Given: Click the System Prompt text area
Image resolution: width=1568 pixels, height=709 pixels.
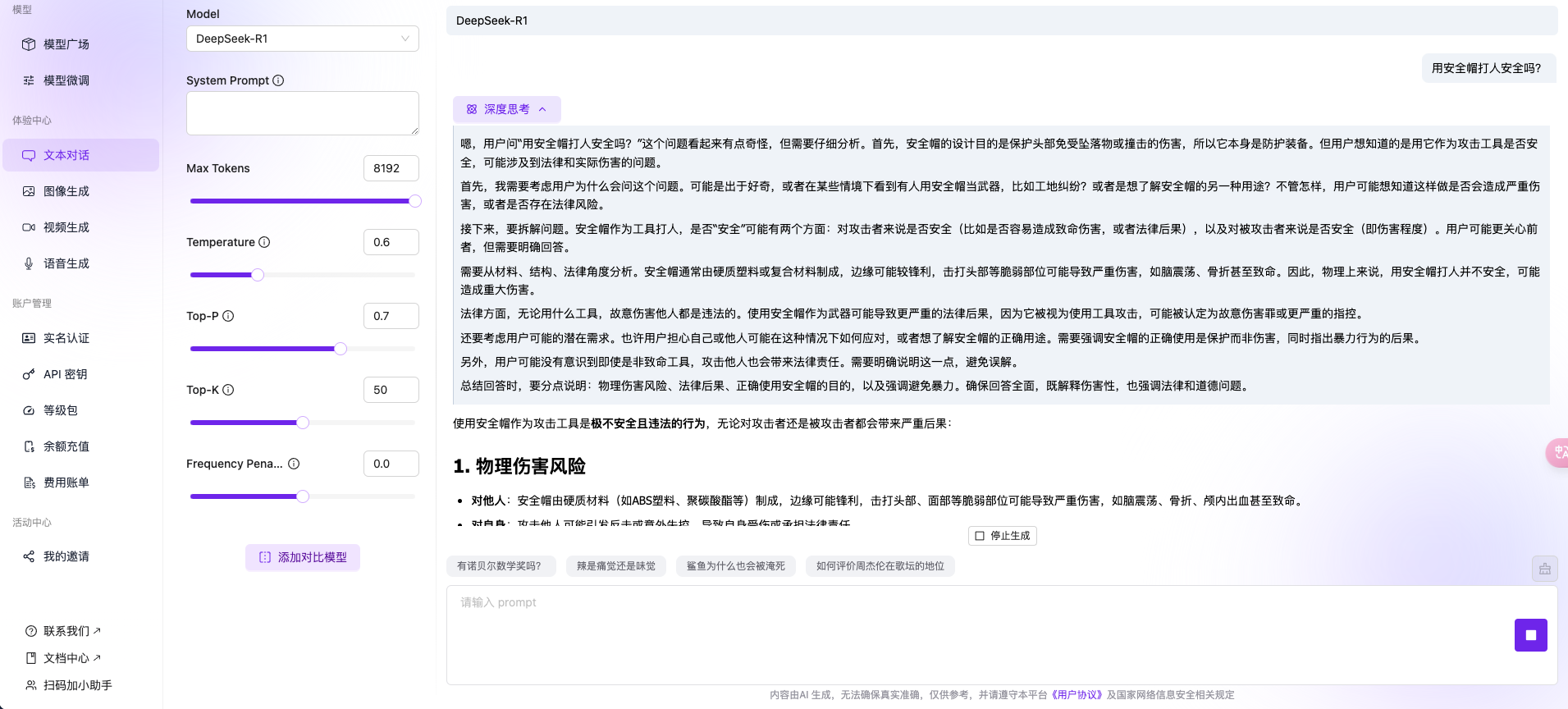Looking at the screenshot, I should pos(303,113).
